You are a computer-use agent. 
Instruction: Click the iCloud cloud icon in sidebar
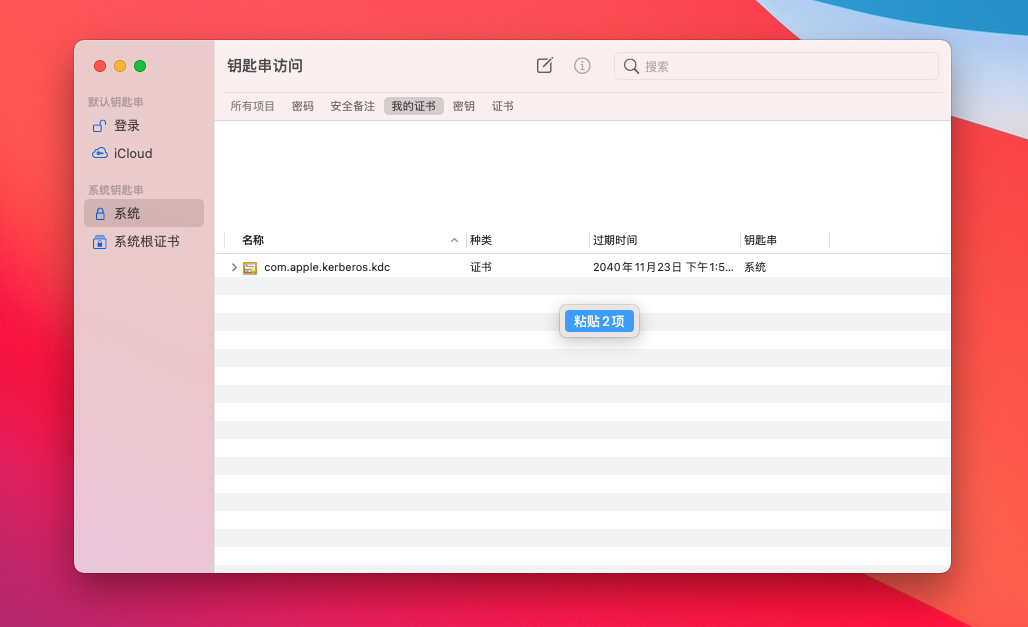[99, 154]
